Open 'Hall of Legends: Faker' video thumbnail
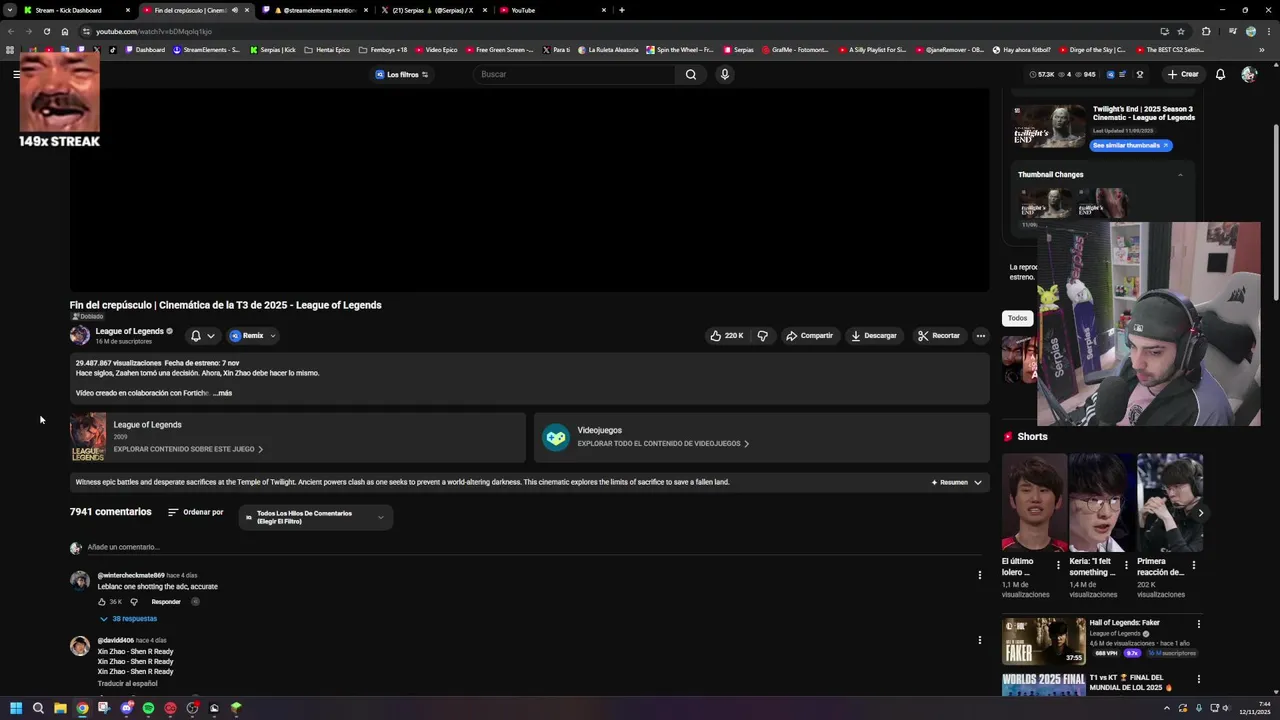This screenshot has height=720, width=1280. [1044, 641]
